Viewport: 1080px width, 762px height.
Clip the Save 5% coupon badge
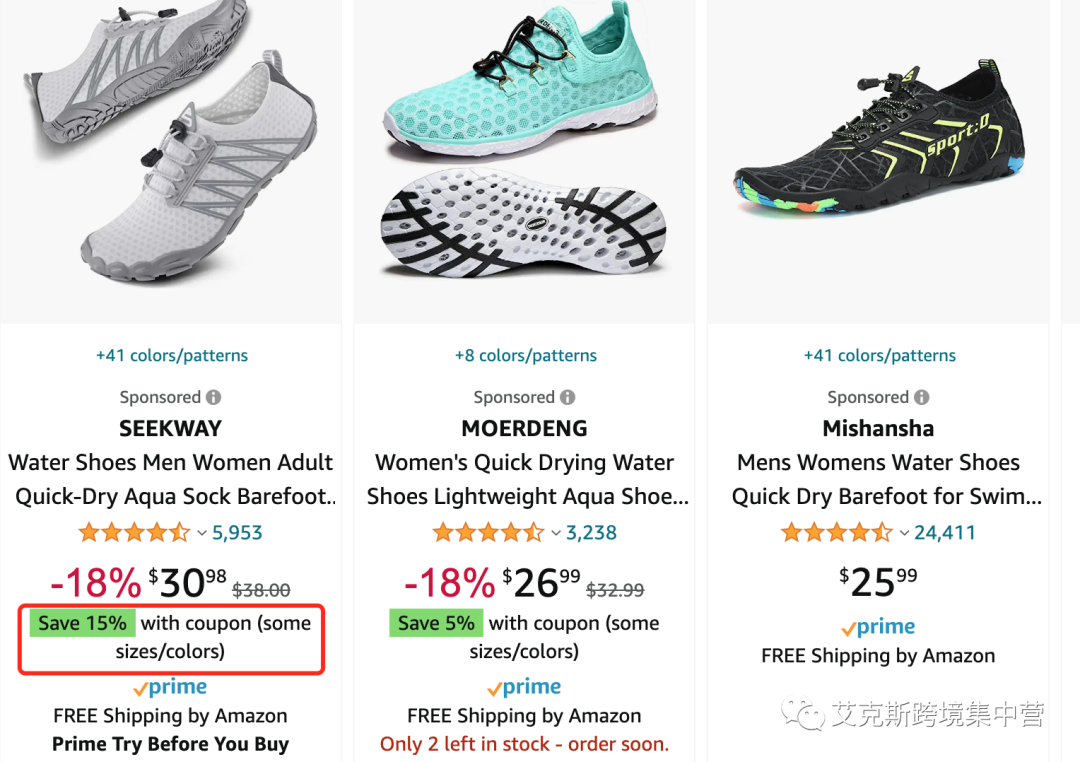pos(436,623)
